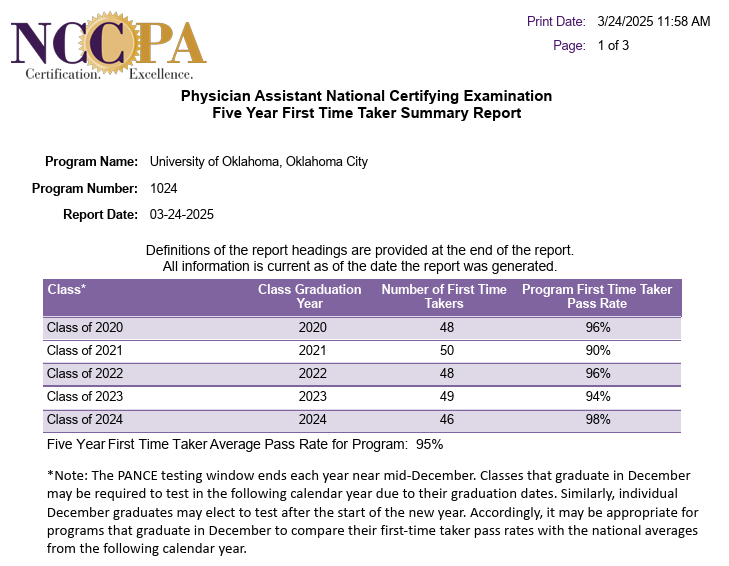Screen dimensions: 729x566
Task: Select the Class of 2020 row label
Action: (85, 327)
